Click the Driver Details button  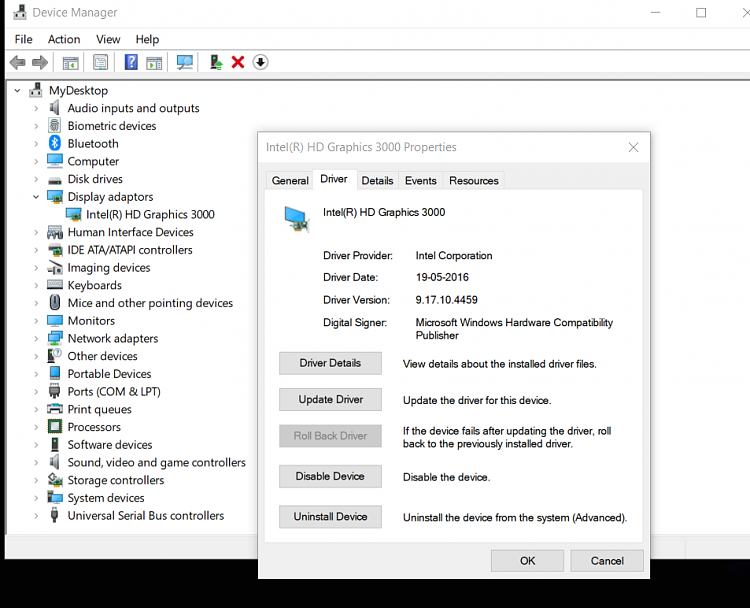(x=330, y=363)
